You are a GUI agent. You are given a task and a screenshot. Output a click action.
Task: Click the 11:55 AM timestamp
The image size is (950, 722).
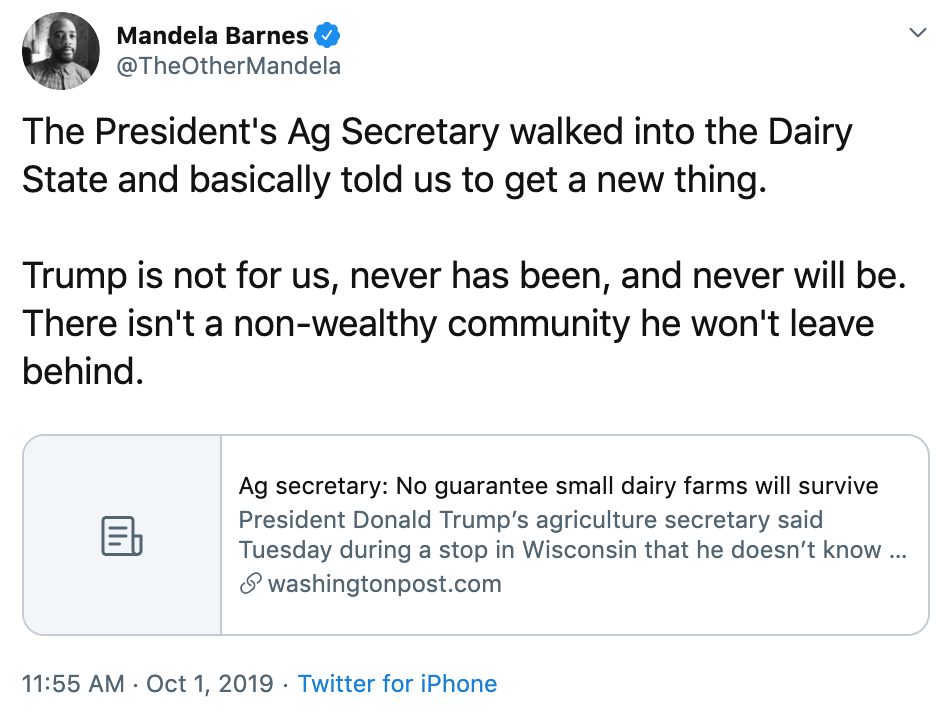[x=73, y=684]
